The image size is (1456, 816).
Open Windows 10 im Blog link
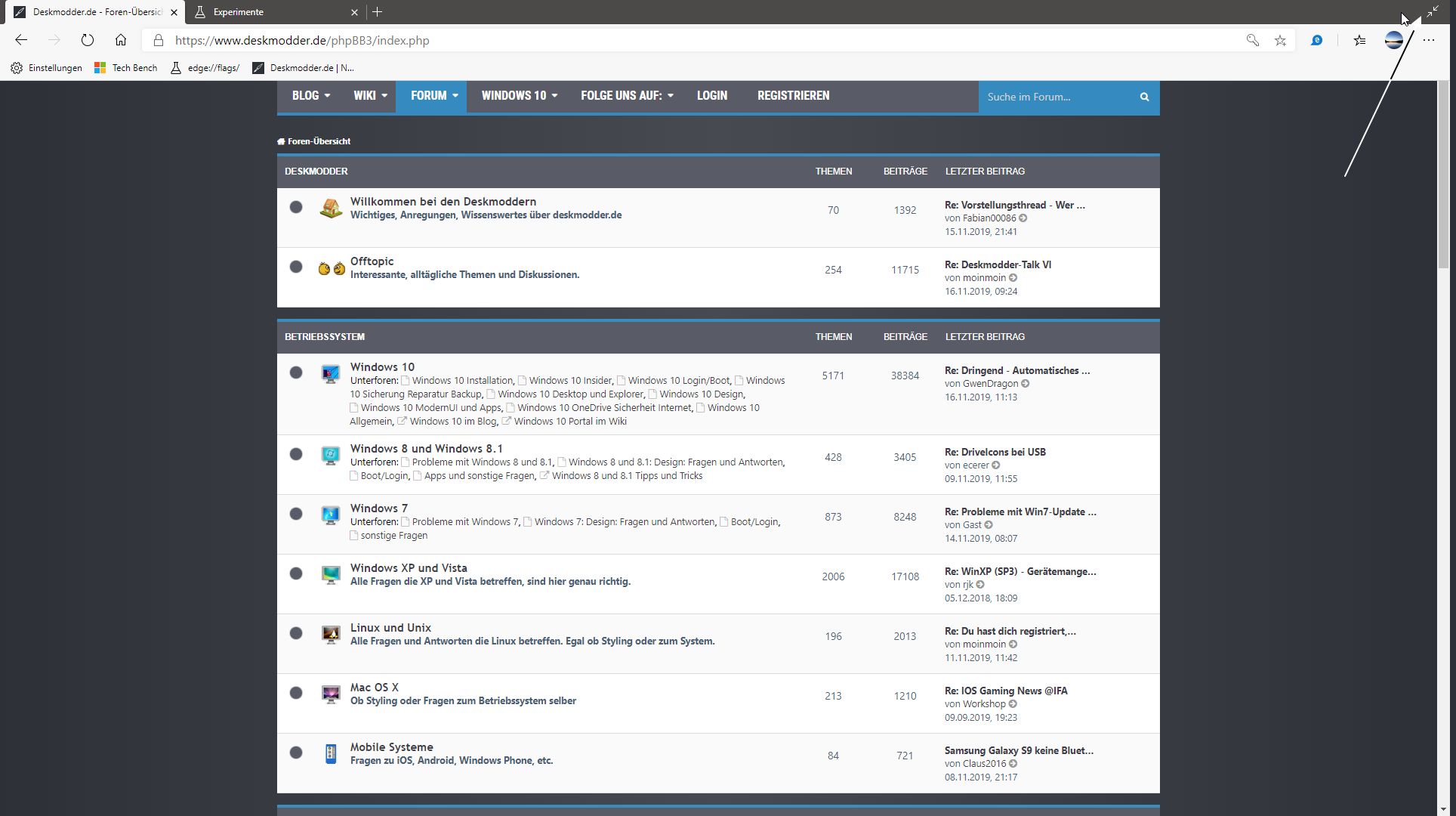tap(453, 422)
